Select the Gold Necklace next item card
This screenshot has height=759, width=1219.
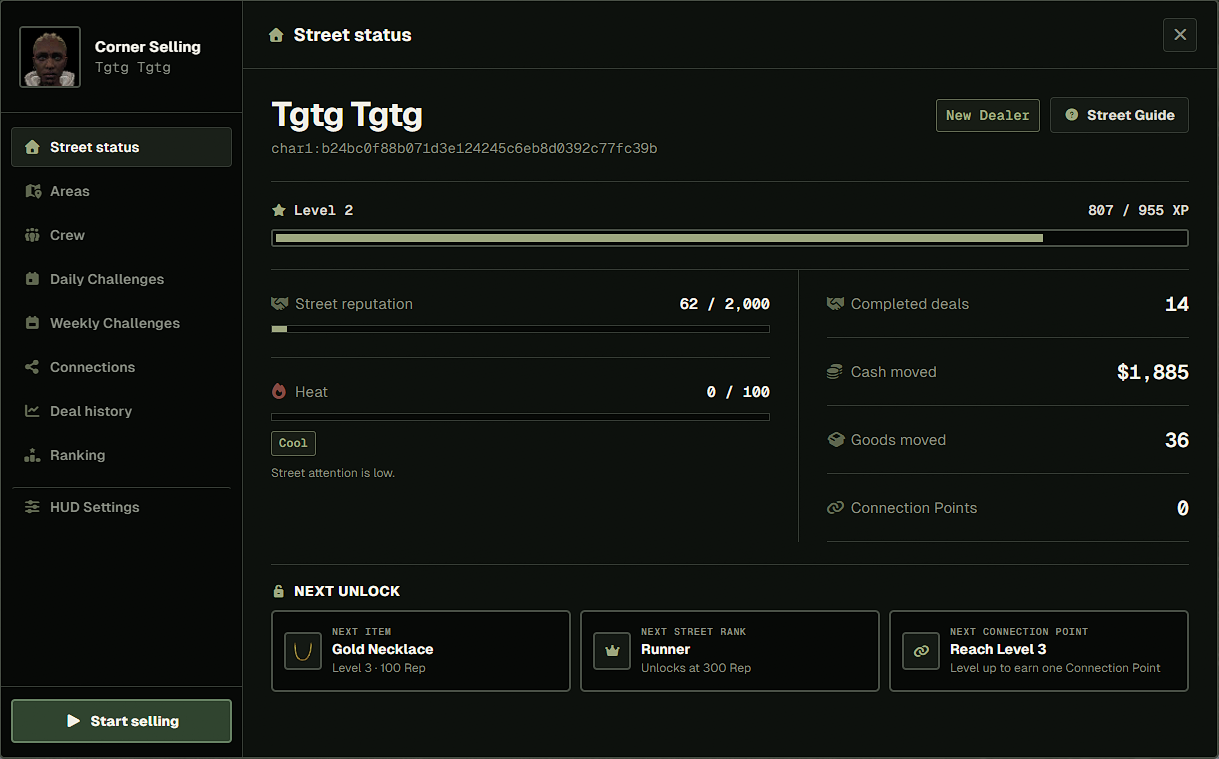pyautogui.click(x=421, y=651)
